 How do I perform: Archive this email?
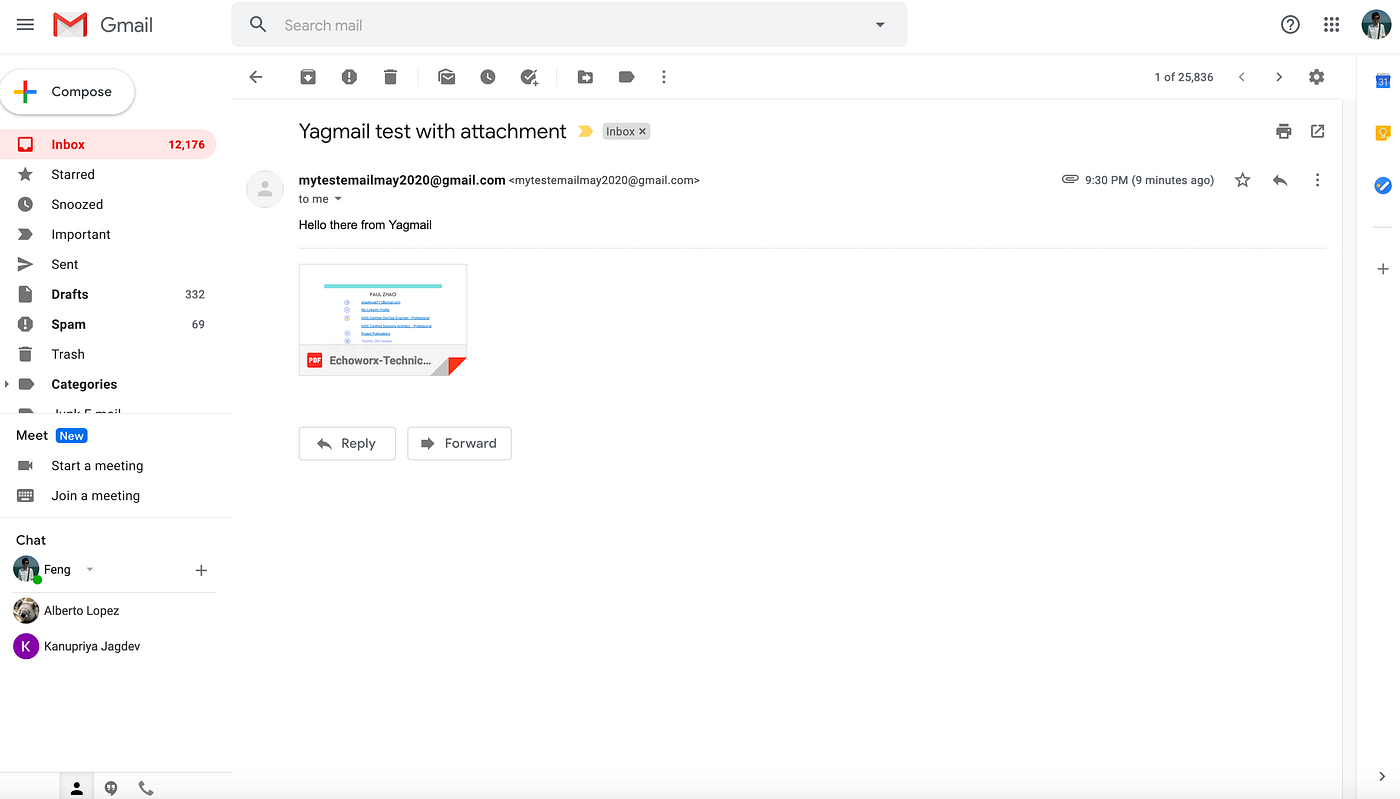[307, 76]
